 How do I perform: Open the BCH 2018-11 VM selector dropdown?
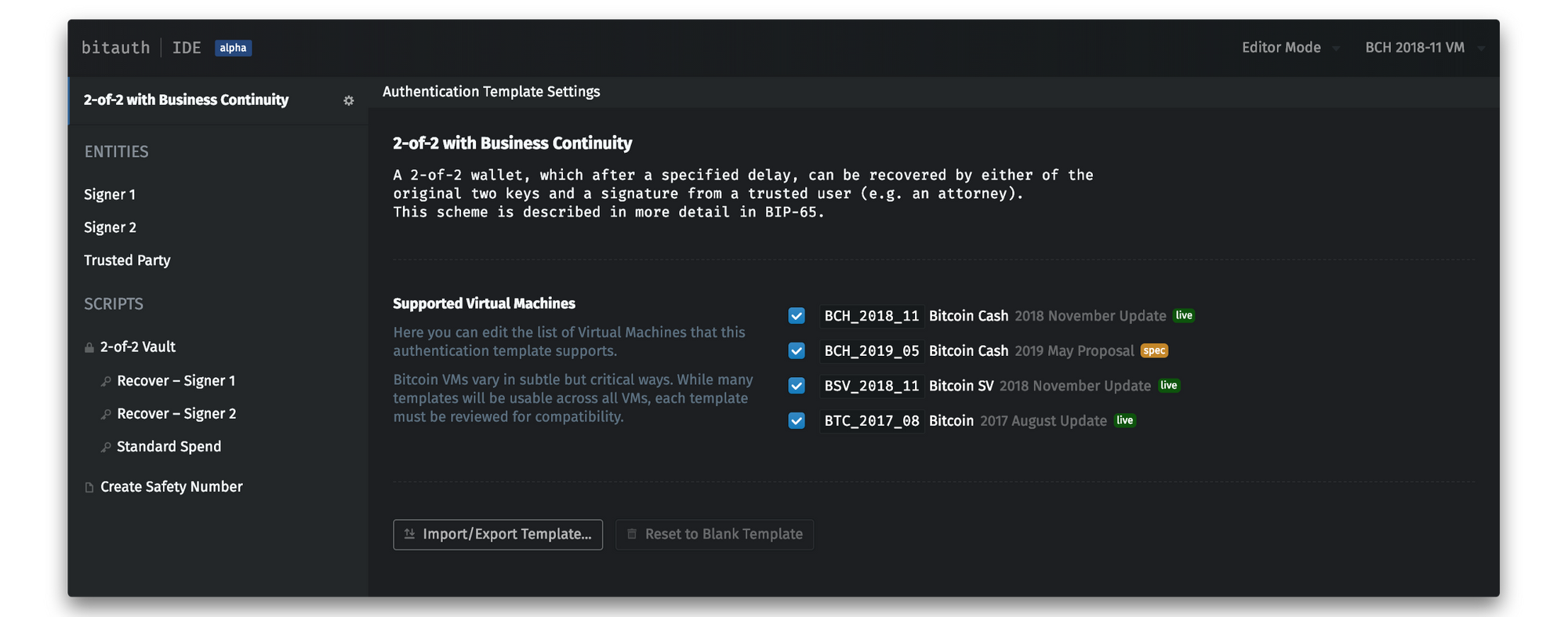[1423, 48]
